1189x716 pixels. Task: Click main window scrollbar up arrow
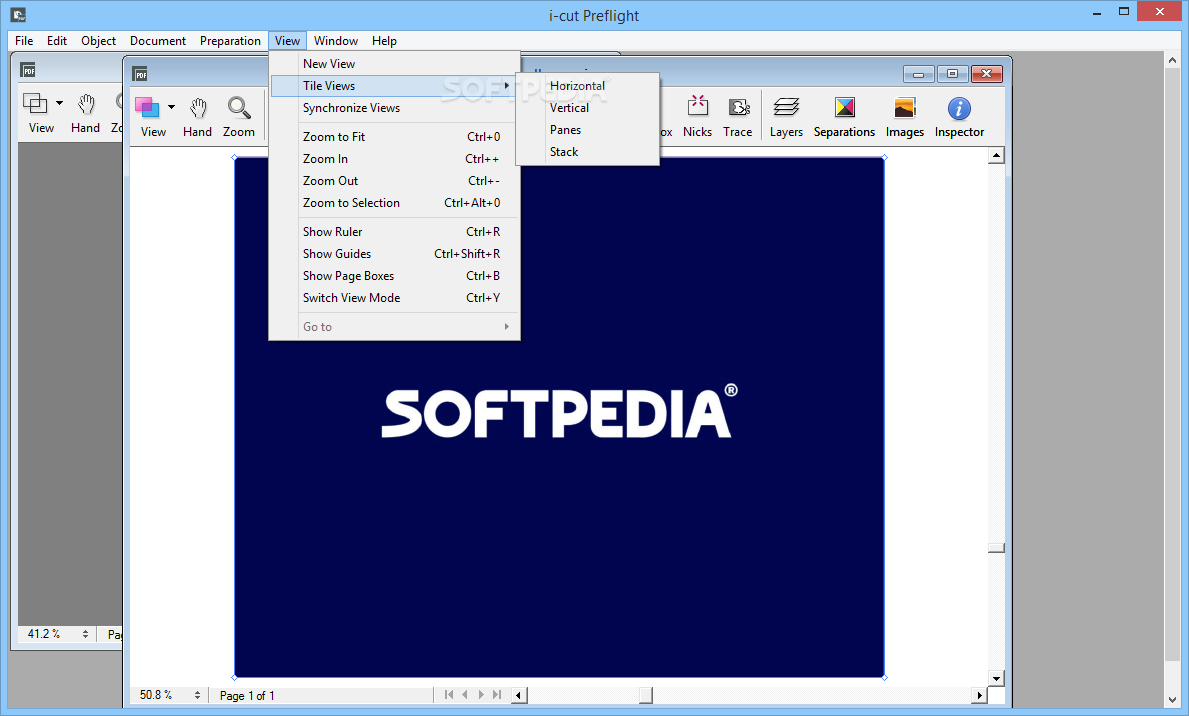(x=1173, y=60)
